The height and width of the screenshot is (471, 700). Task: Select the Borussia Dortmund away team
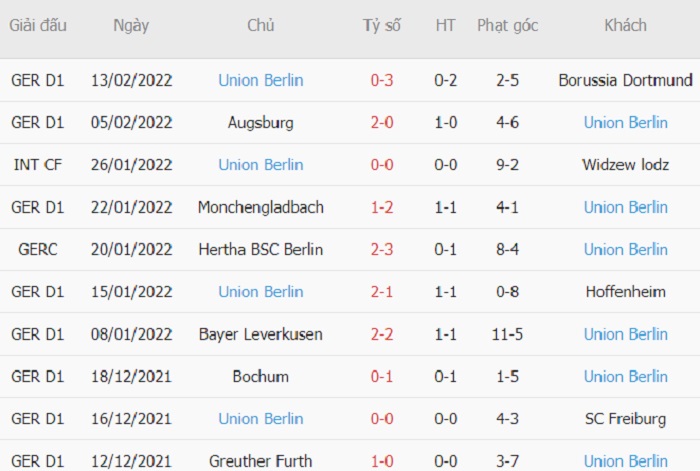coord(625,80)
